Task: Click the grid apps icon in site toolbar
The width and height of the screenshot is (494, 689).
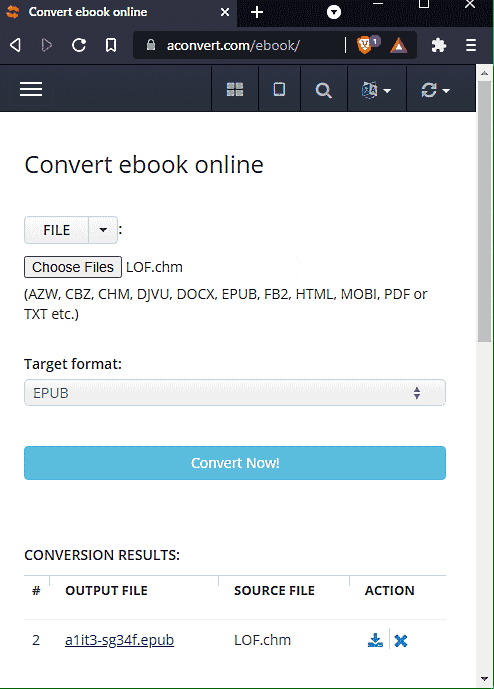Action: [x=235, y=90]
